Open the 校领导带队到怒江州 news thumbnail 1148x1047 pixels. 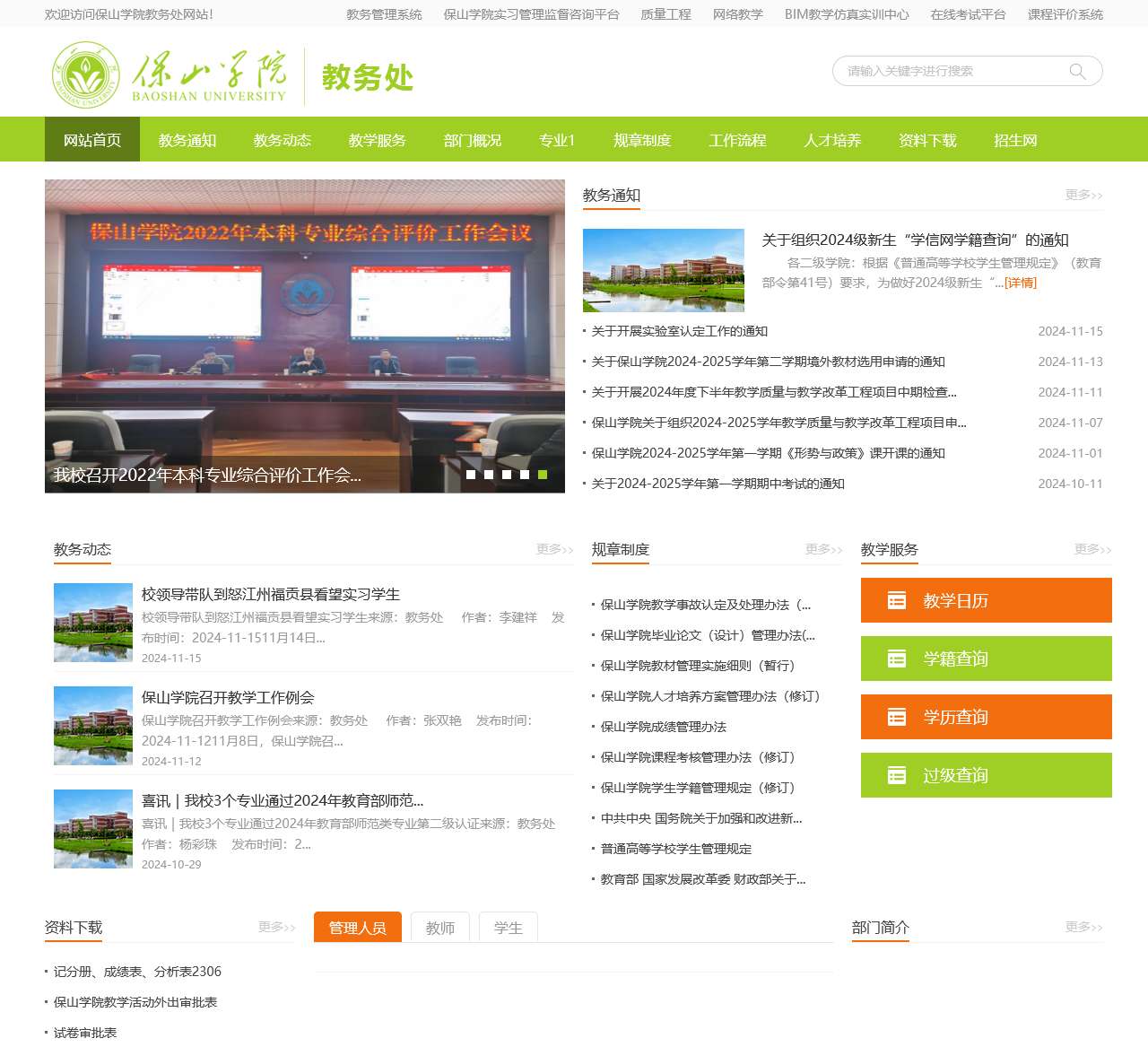click(x=92, y=623)
